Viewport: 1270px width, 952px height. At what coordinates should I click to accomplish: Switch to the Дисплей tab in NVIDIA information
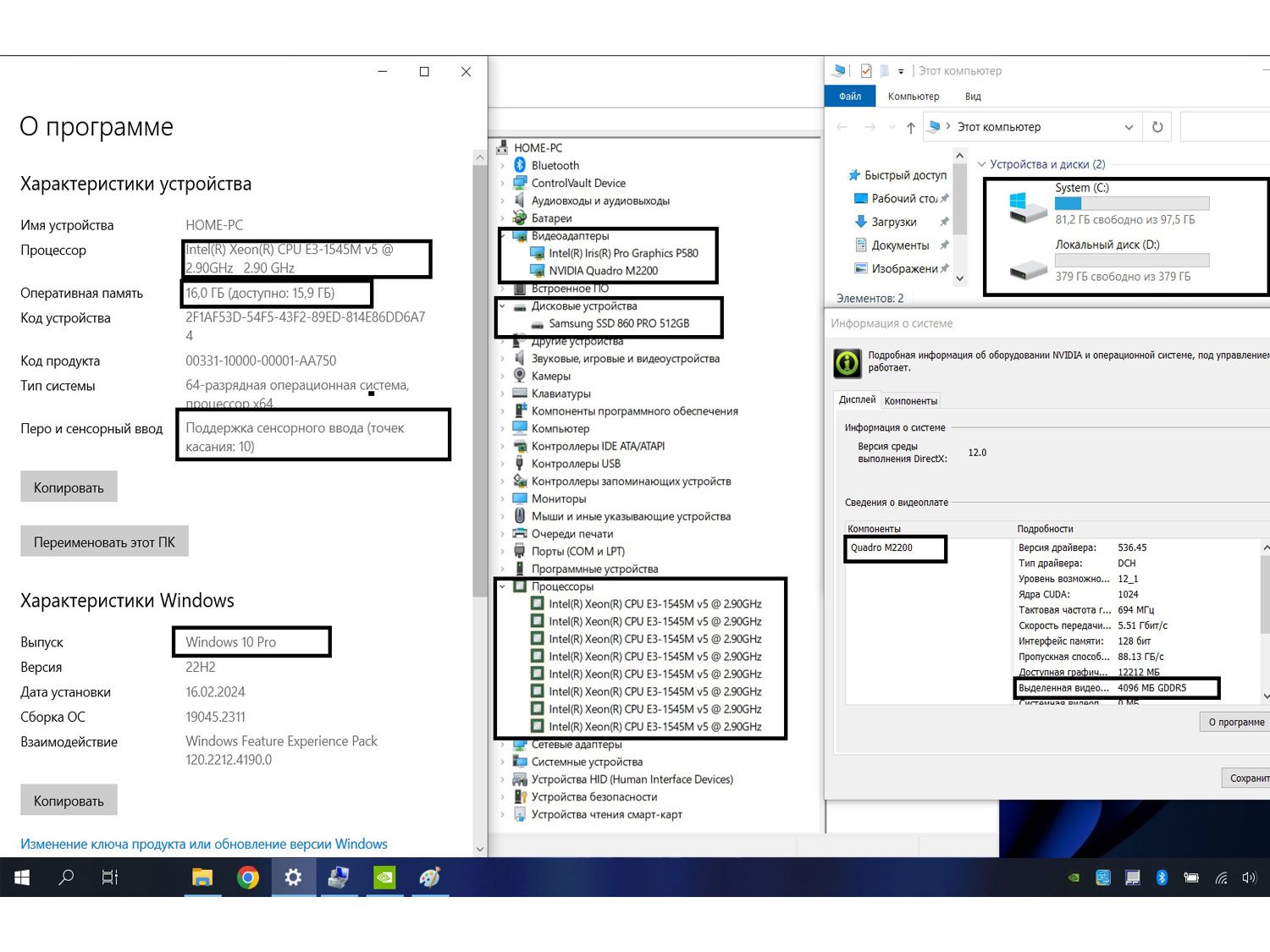pyautogui.click(x=857, y=399)
